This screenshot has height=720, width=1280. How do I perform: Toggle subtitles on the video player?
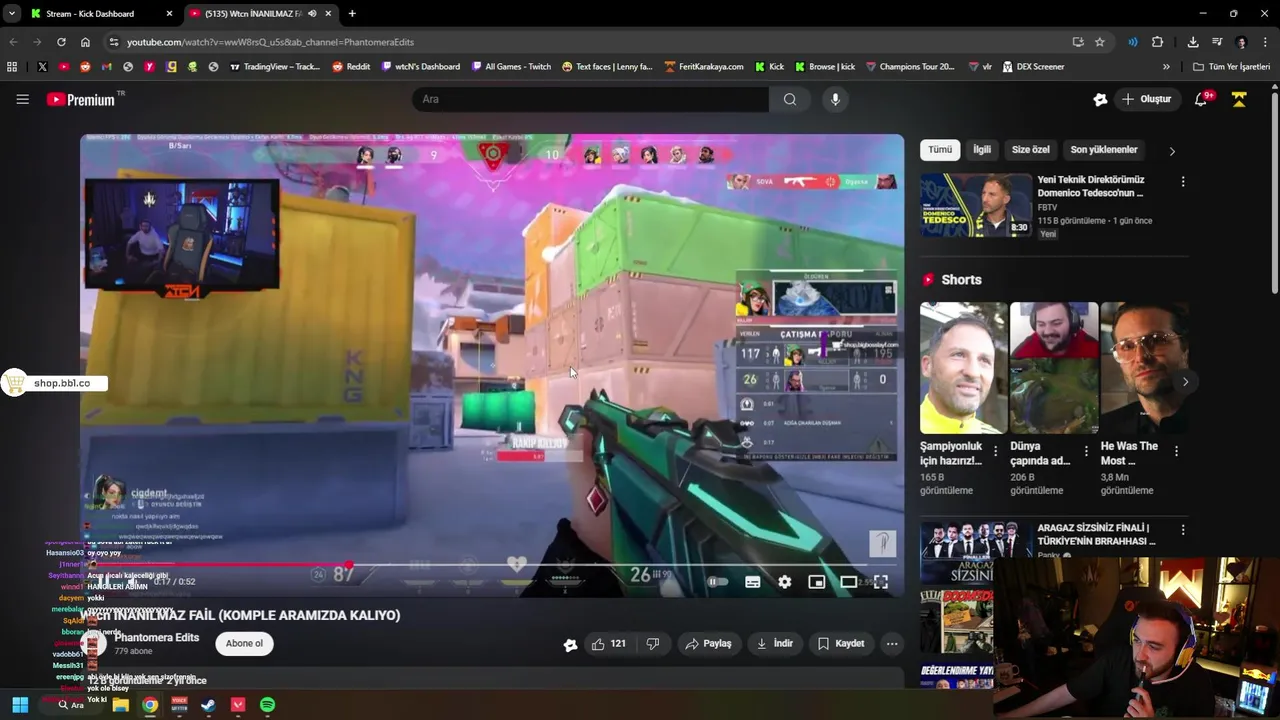pos(753,582)
